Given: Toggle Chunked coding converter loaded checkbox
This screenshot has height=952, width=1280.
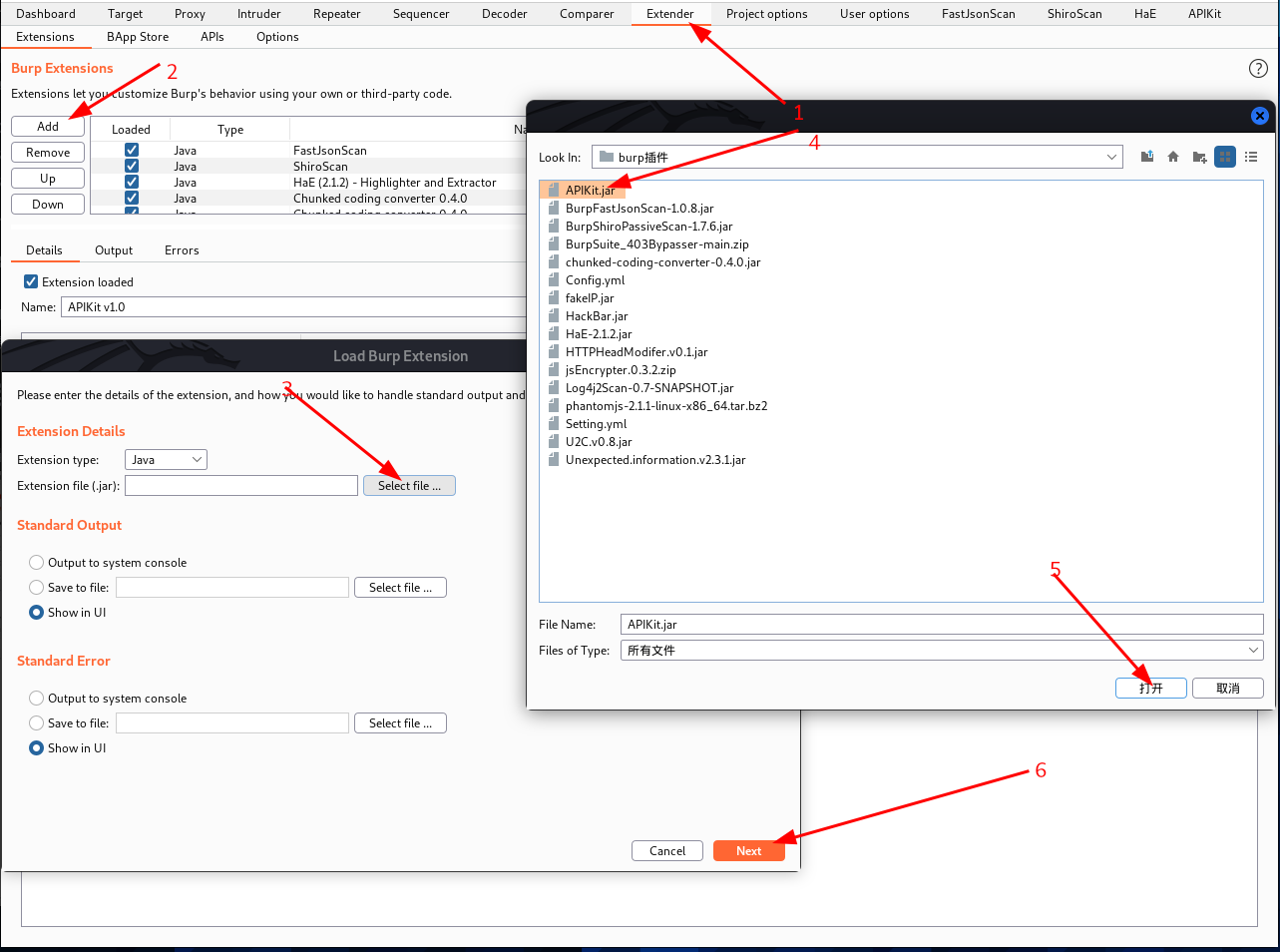Looking at the screenshot, I should [132, 199].
